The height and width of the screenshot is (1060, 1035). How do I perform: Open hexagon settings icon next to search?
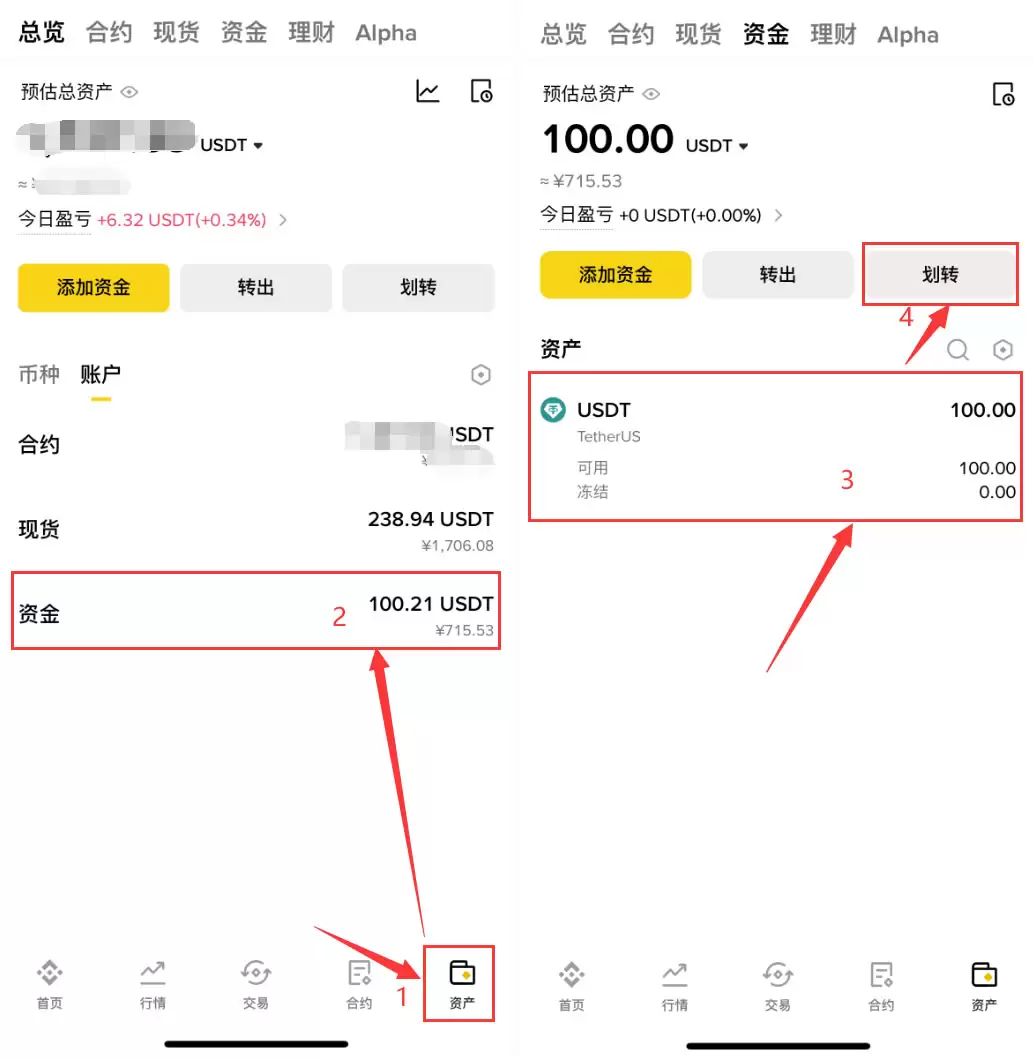tap(1003, 350)
